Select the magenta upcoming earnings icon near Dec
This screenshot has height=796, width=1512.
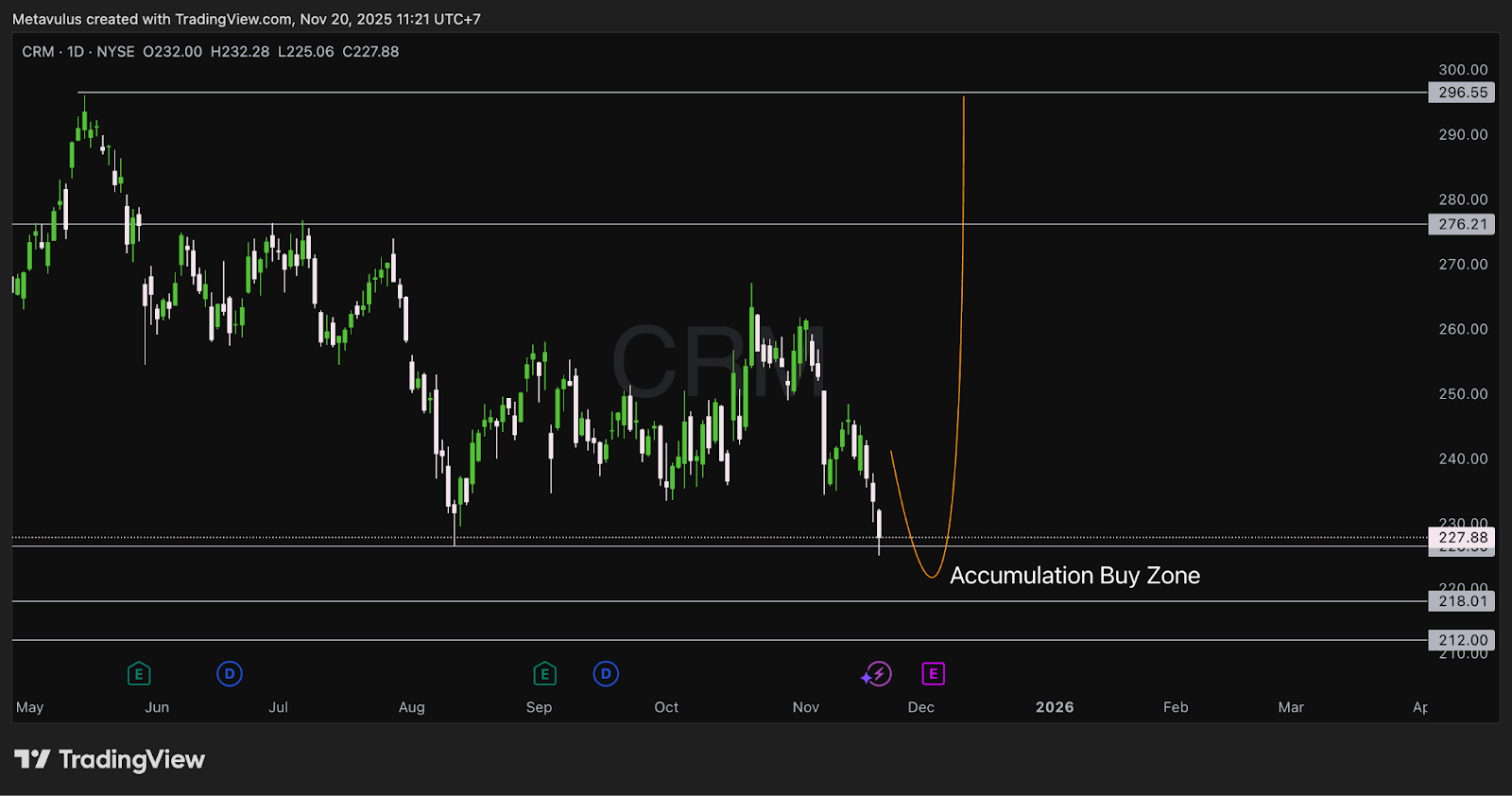(933, 674)
